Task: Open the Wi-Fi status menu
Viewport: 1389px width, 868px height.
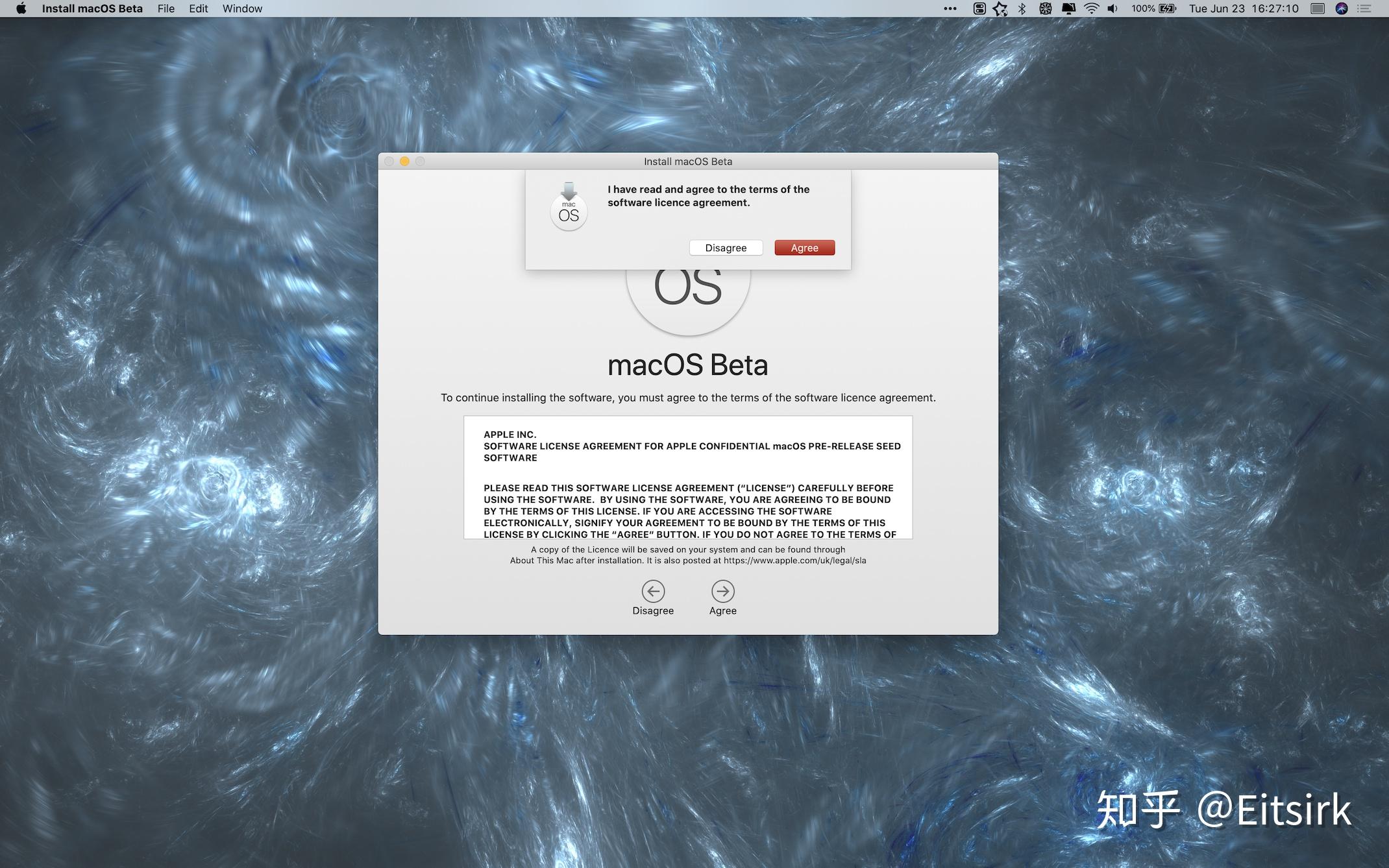Action: click(x=1092, y=8)
